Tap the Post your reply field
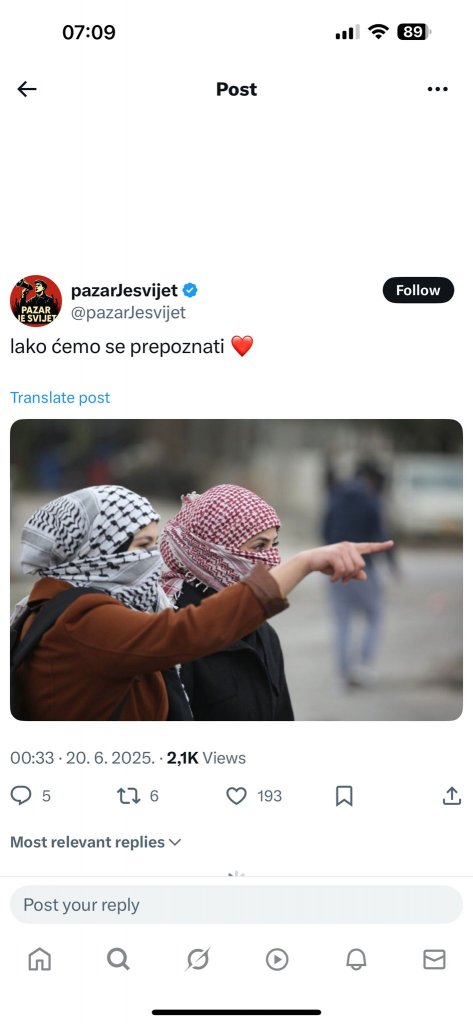 coord(236,904)
